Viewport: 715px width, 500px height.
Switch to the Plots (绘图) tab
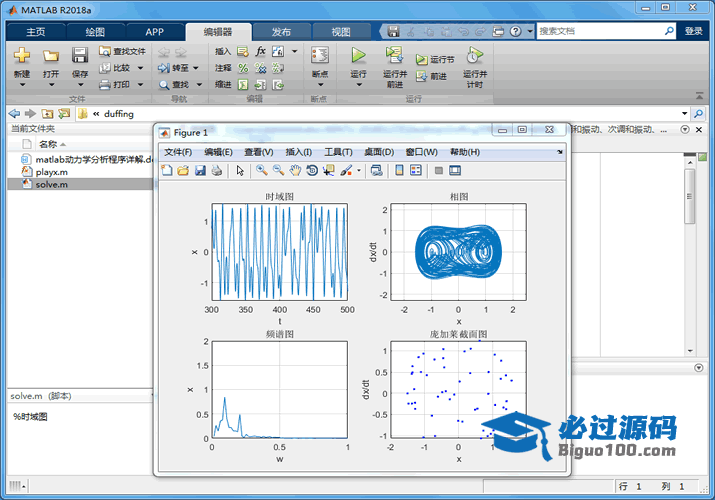point(95,32)
